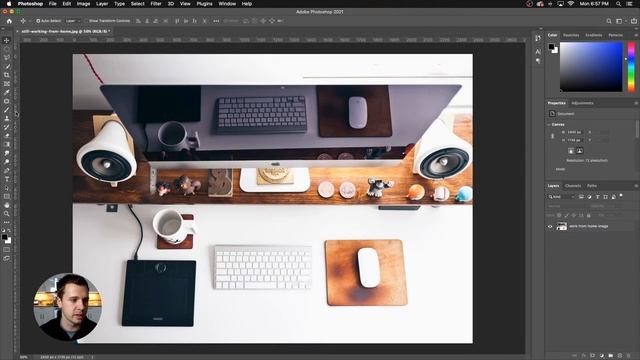Click the canvas width input field
The image size is (640, 360).
coord(576,132)
